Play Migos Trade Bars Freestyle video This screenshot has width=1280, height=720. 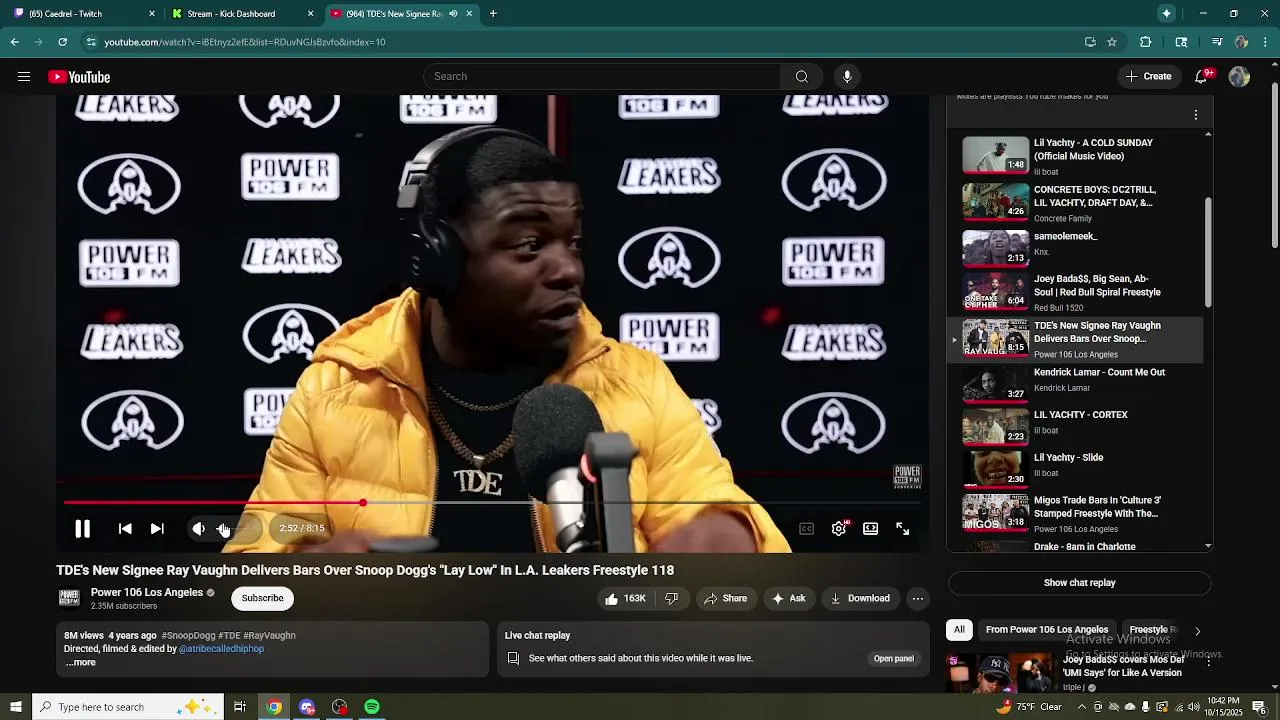click(x=1077, y=513)
